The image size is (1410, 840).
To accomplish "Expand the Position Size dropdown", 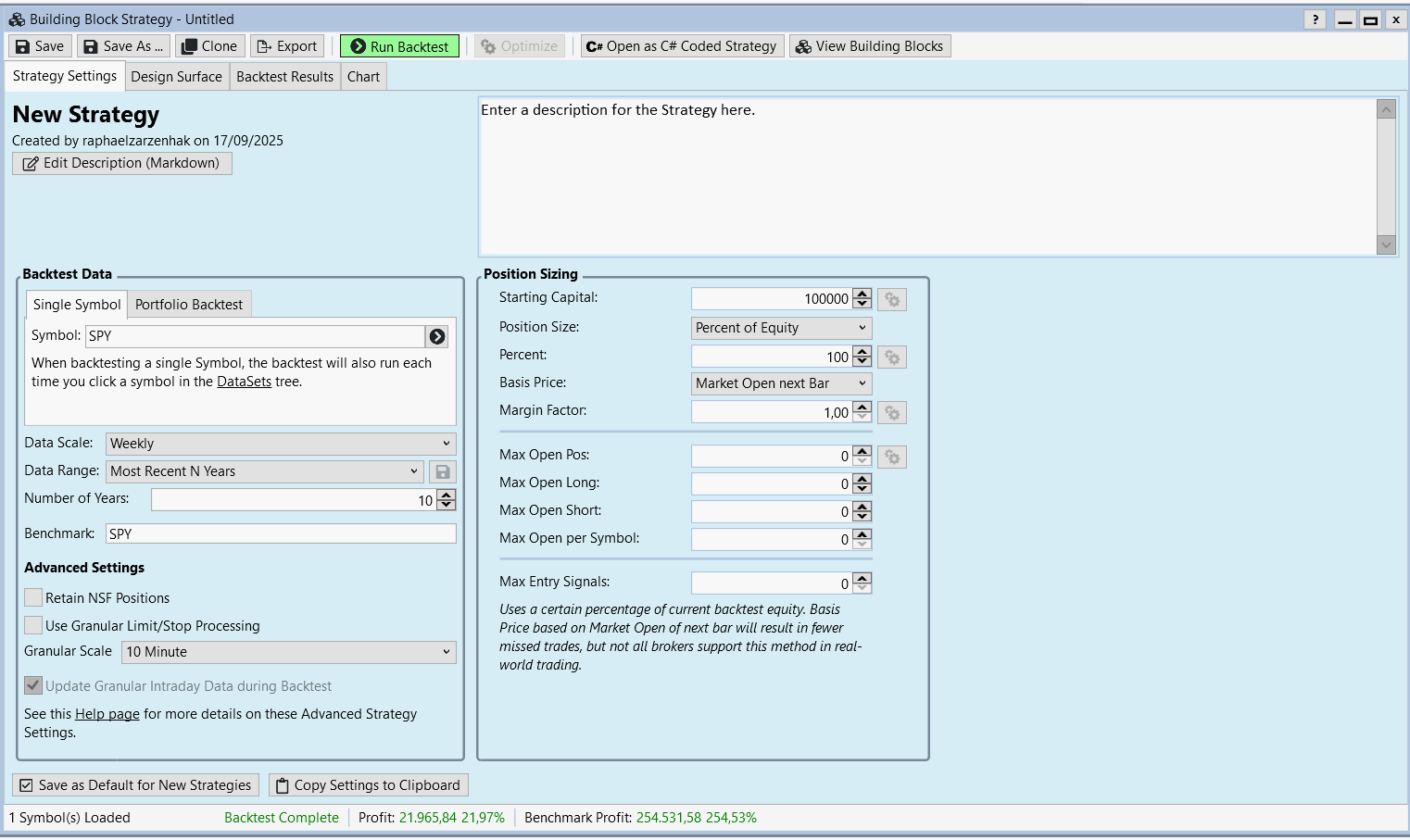I will click(x=781, y=328).
